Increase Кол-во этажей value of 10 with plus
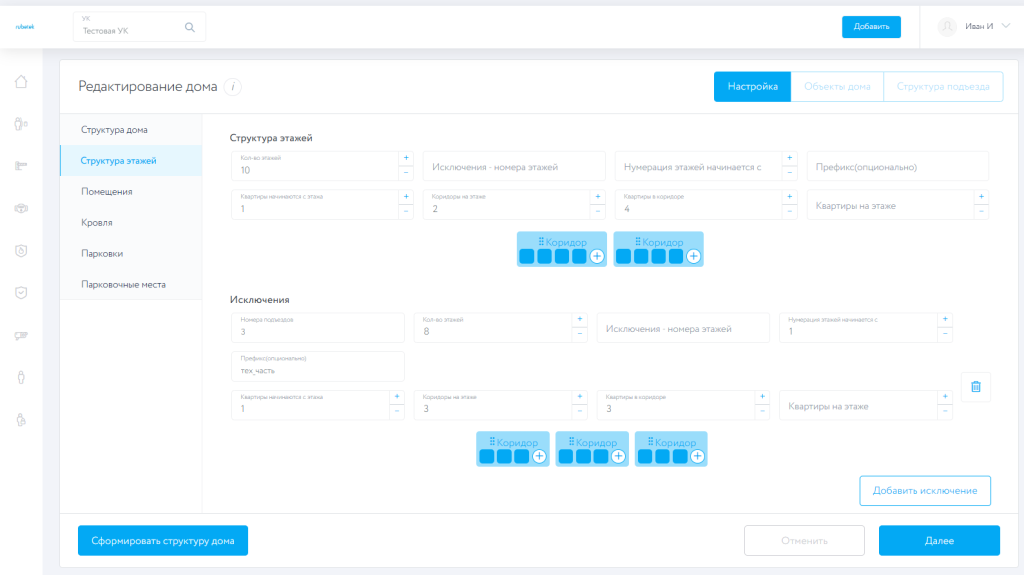This screenshot has height=575, width=1024. coord(406,158)
